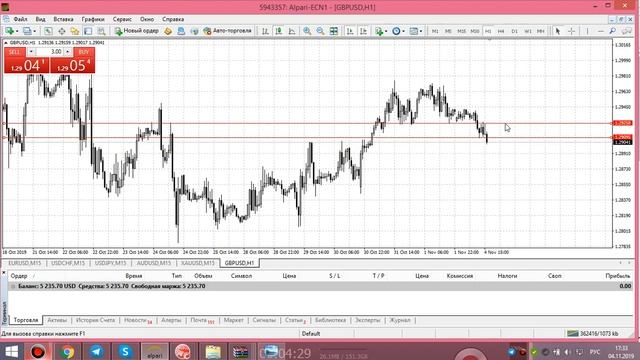
Task: Open the periodicity clock dropdown arrow
Action: [403, 31]
